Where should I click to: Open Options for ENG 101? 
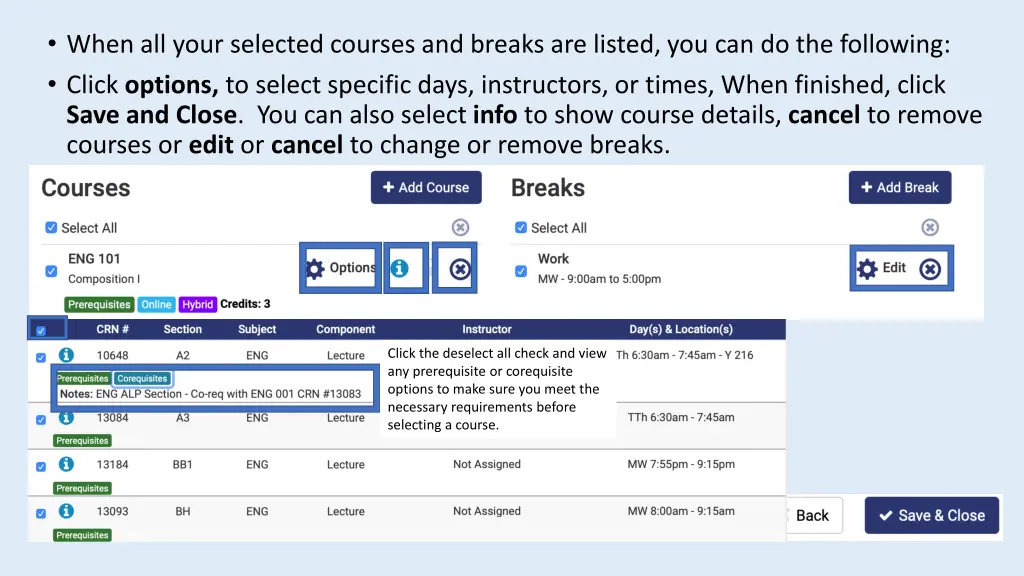point(341,268)
